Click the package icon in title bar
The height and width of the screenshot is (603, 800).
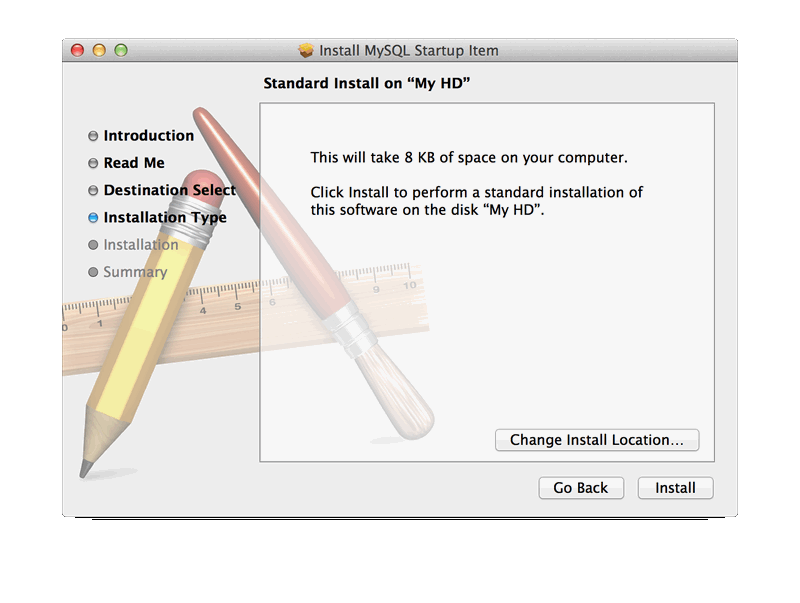(306, 51)
